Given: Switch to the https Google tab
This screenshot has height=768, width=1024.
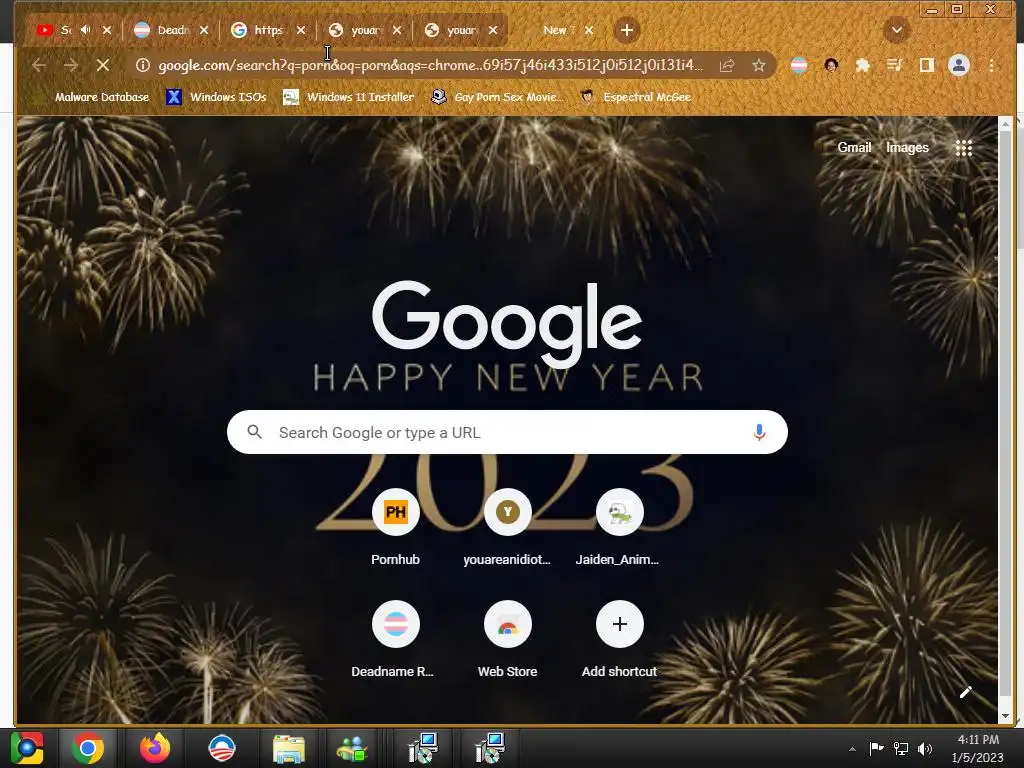Looking at the screenshot, I should pos(261,30).
